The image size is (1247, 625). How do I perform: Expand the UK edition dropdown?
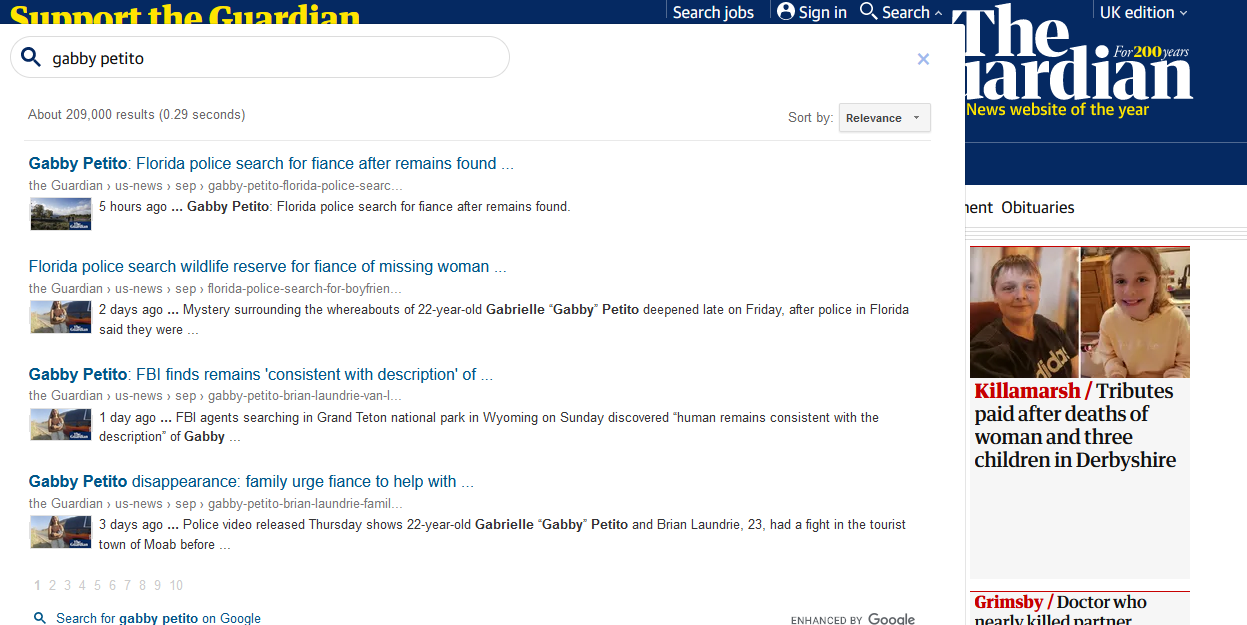1143,12
